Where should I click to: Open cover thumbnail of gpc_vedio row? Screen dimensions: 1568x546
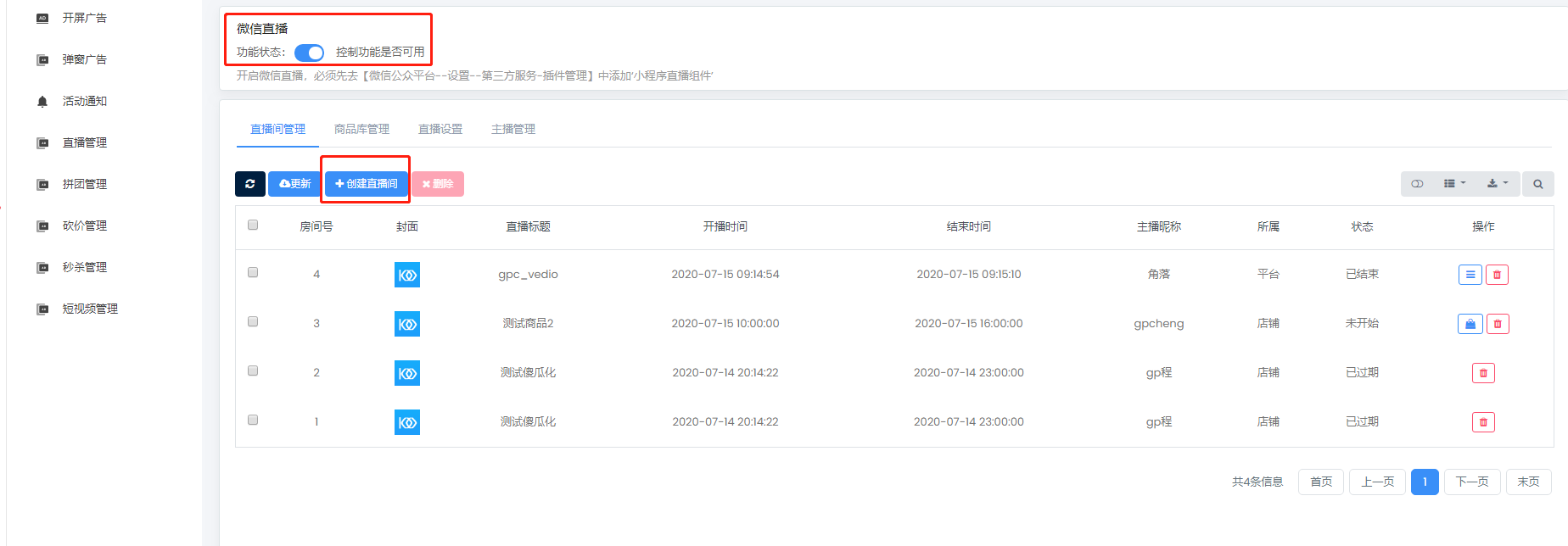[x=407, y=275]
